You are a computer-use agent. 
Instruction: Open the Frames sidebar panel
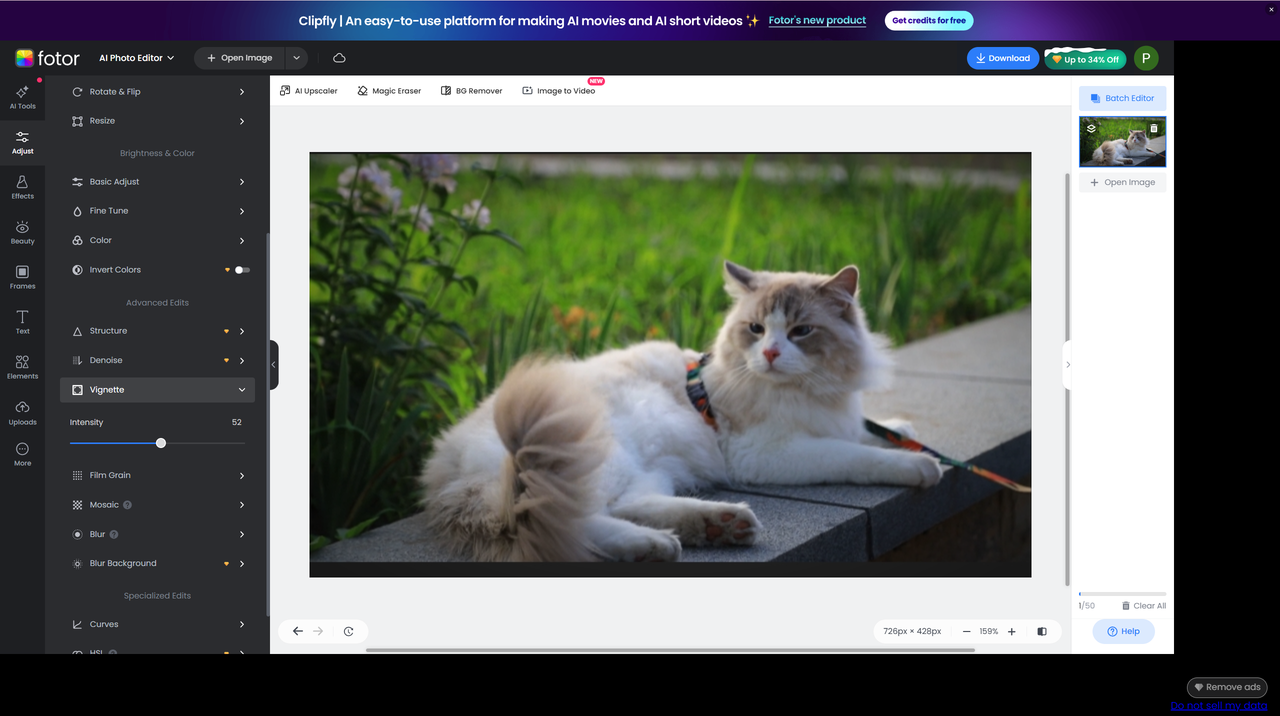click(22, 277)
